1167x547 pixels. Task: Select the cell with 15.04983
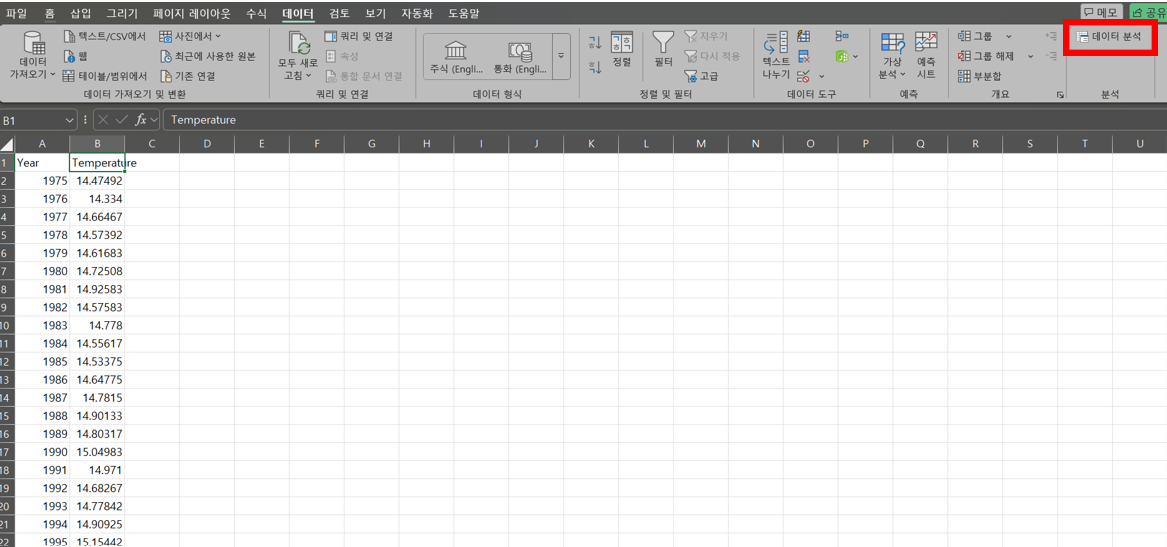[x=97, y=452]
